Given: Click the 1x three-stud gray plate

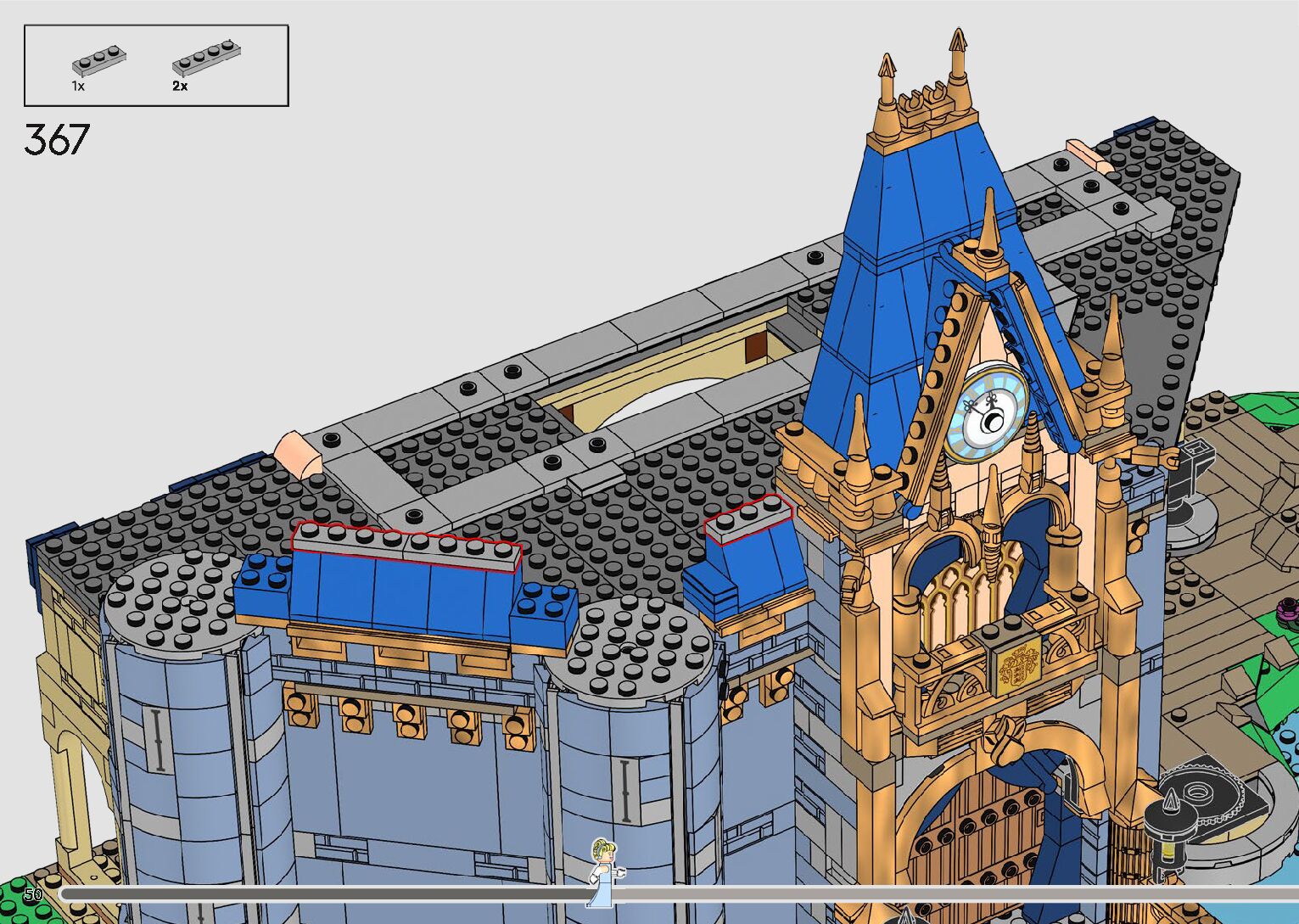Looking at the screenshot, I should click(98, 60).
